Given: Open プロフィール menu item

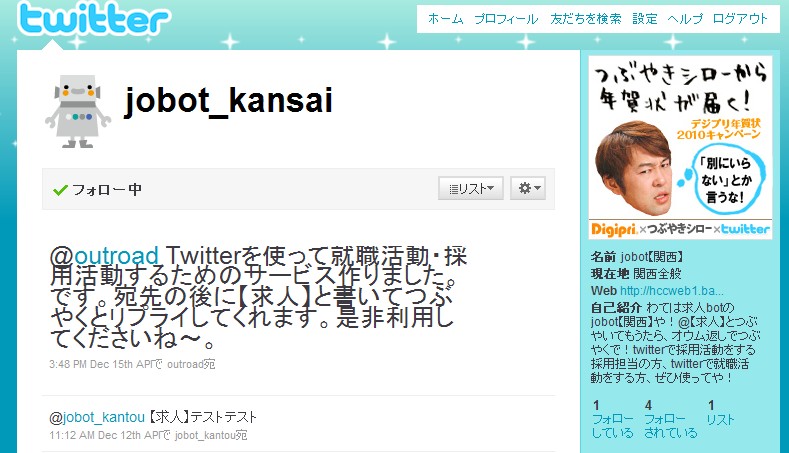Looking at the screenshot, I should pos(506,19).
